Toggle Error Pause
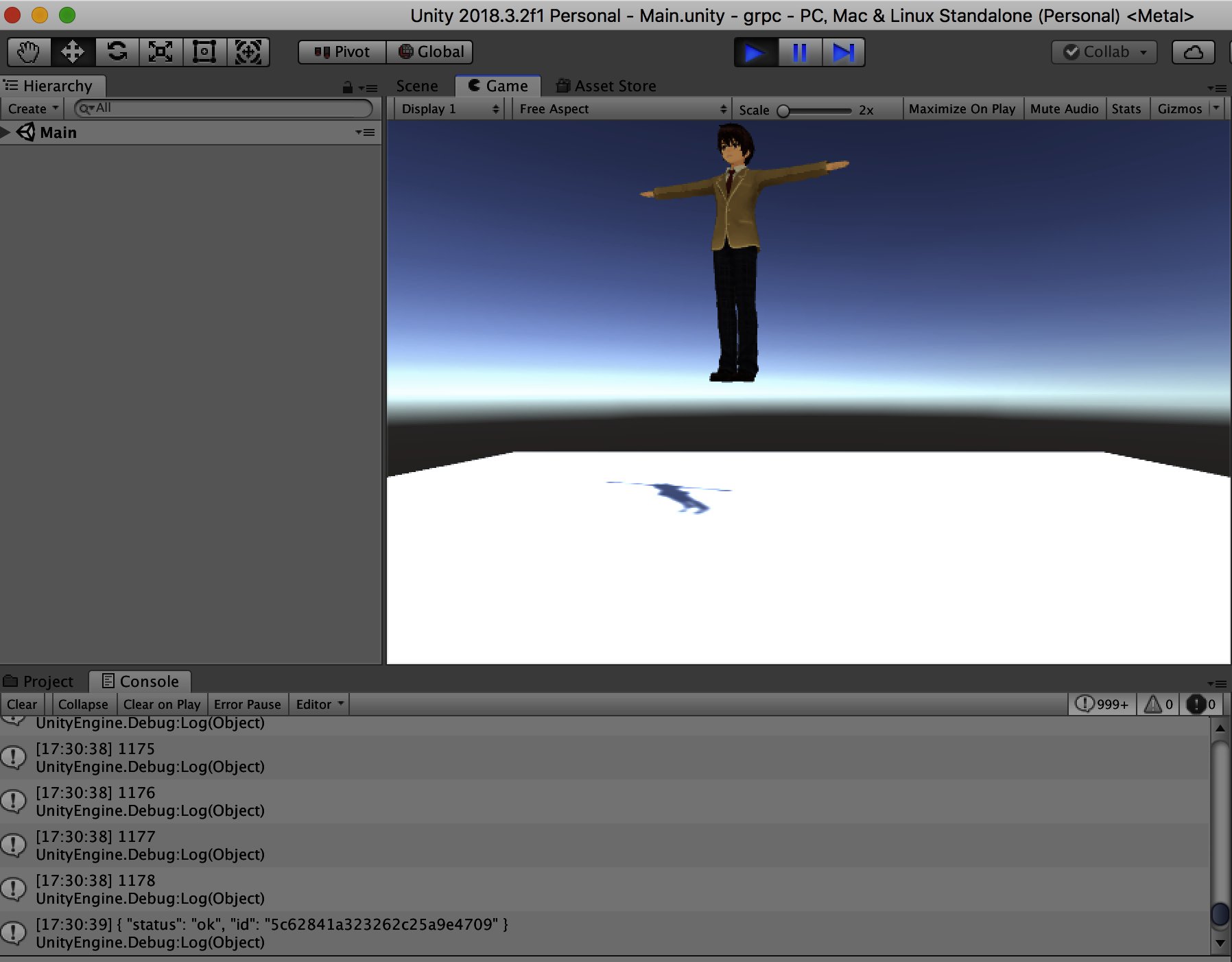The height and width of the screenshot is (962, 1232). (247, 704)
